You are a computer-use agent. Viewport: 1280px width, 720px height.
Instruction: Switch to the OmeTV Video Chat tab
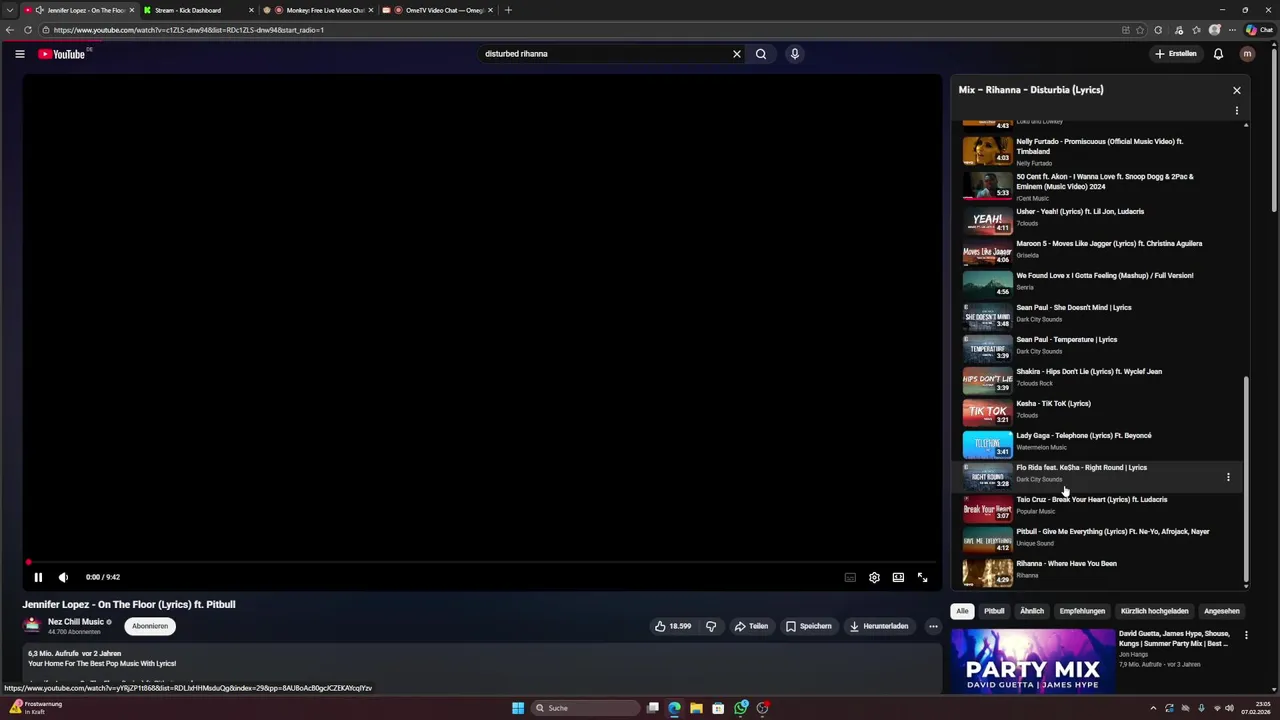[x=437, y=10]
